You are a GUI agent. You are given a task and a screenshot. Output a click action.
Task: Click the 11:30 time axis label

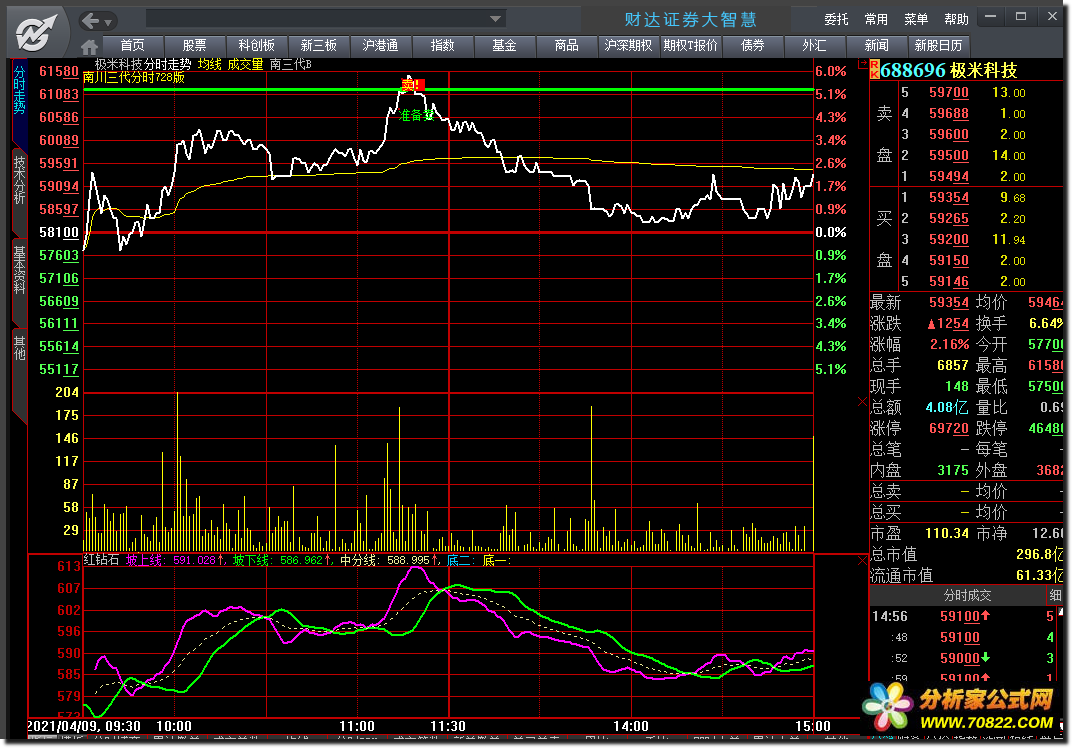448,726
